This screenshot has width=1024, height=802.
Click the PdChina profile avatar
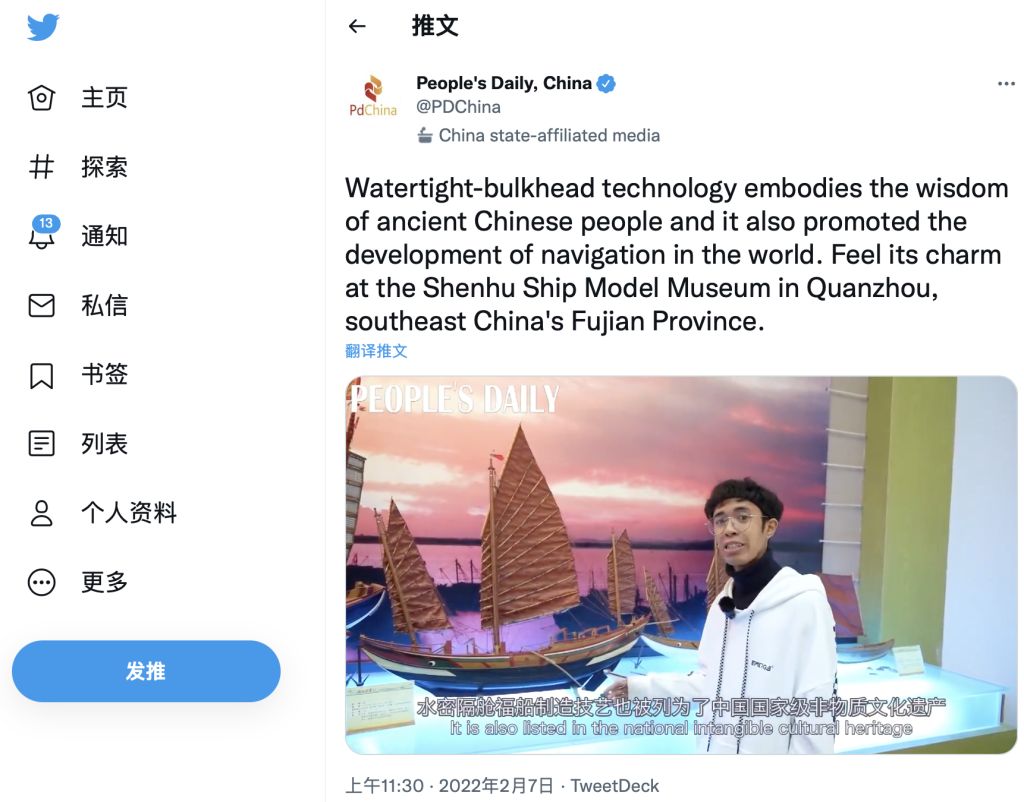372,95
